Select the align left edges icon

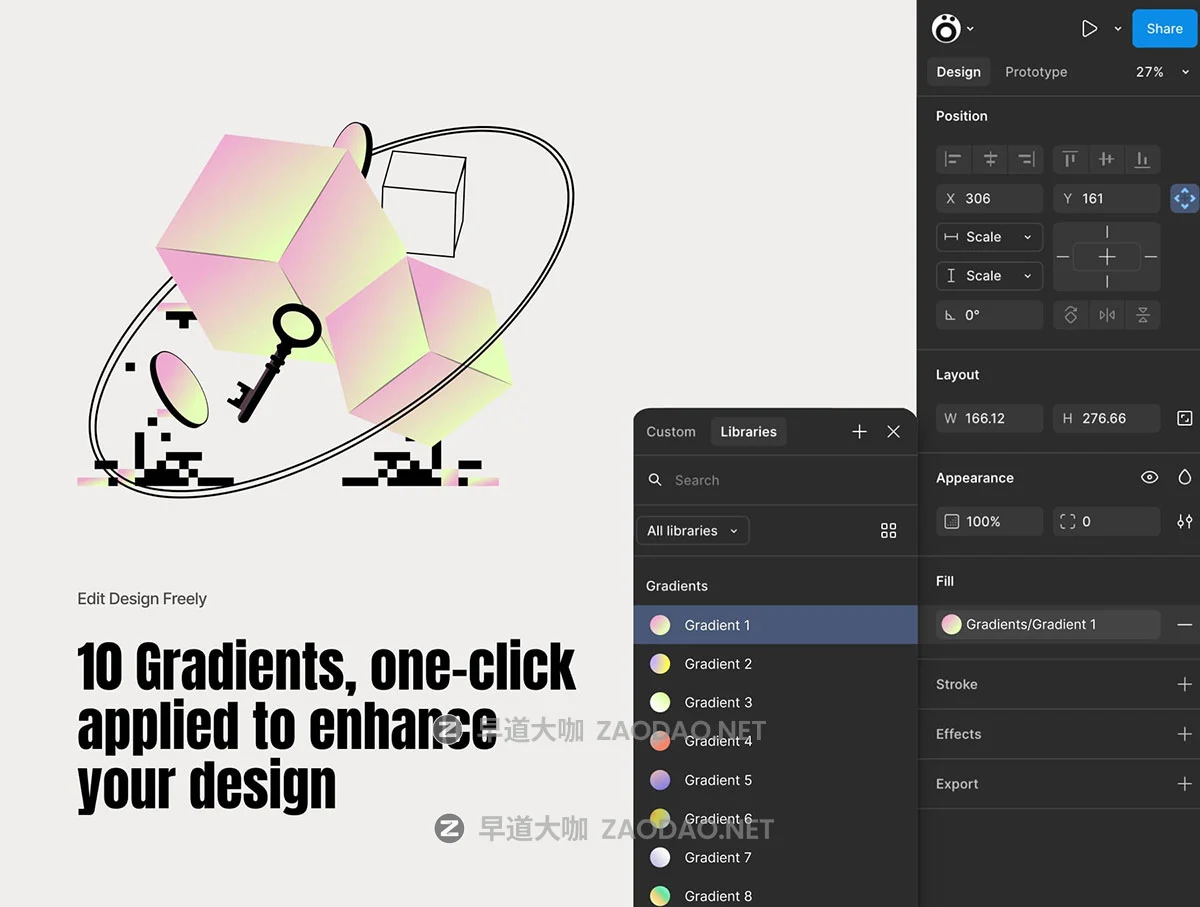(x=953, y=158)
